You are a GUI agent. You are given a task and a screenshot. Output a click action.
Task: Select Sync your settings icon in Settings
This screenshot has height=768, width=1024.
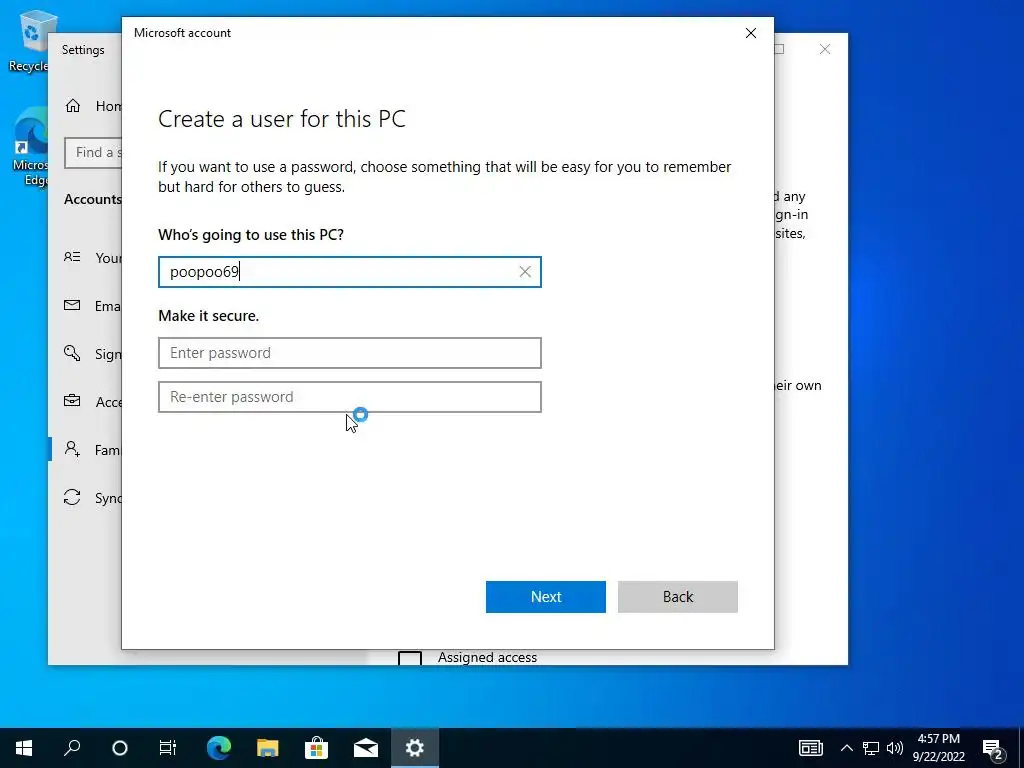click(x=72, y=498)
